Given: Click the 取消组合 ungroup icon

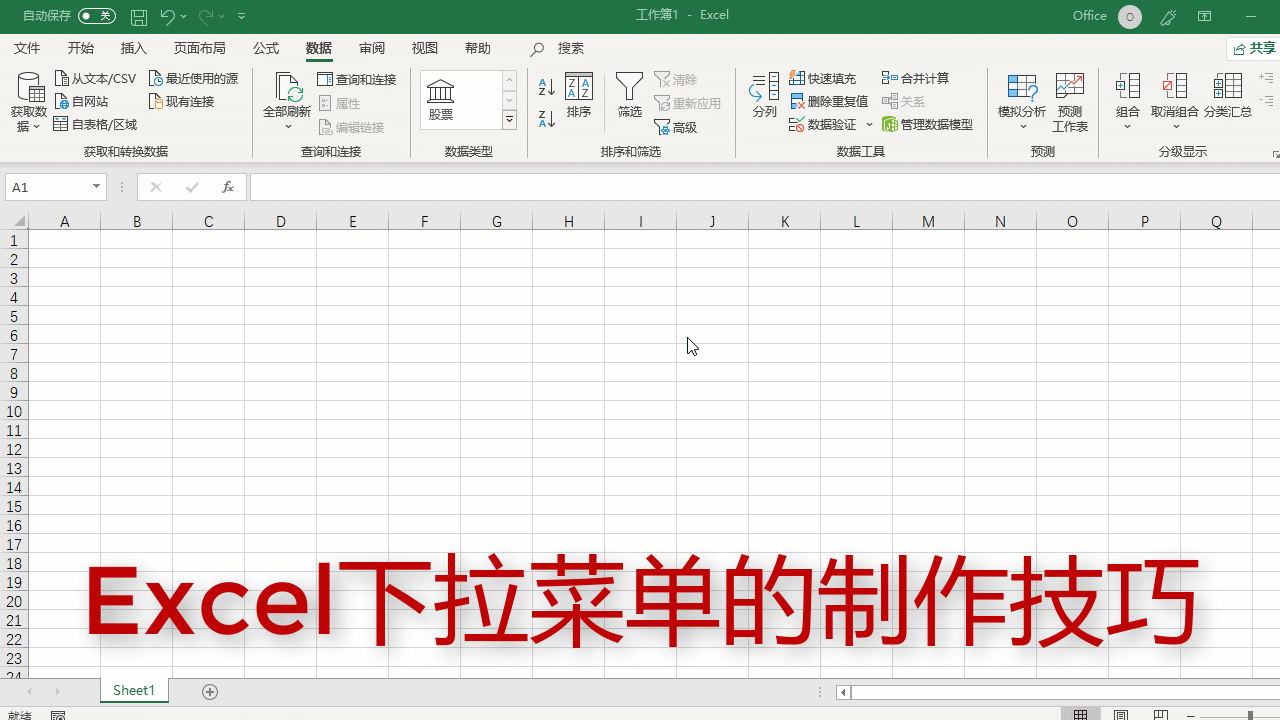Looking at the screenshot, I should click(1175, 86).
